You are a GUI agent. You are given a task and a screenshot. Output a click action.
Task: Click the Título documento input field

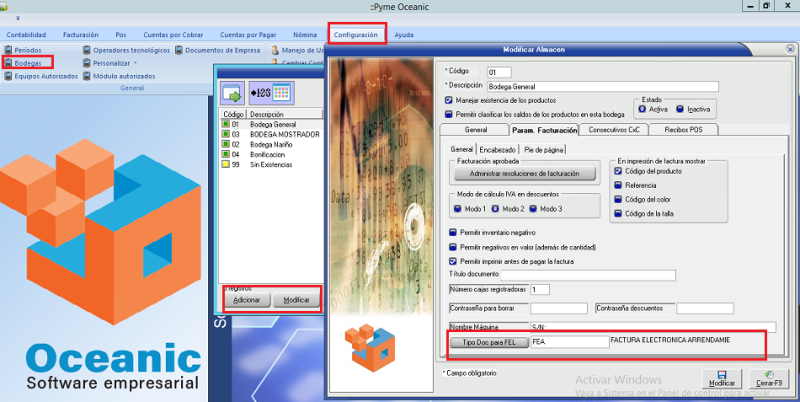[x=588, y=275]
